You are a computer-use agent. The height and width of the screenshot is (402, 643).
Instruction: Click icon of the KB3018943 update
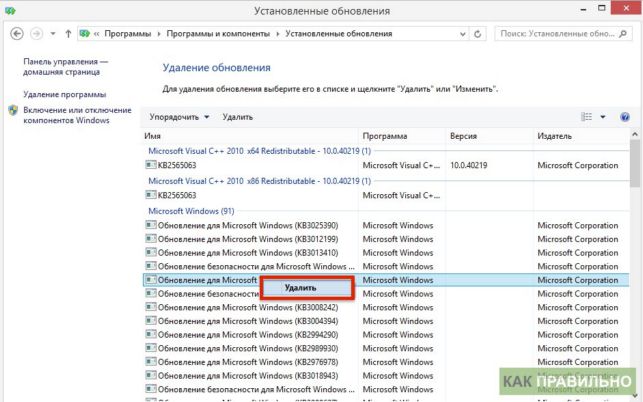[x=151, y=375]
